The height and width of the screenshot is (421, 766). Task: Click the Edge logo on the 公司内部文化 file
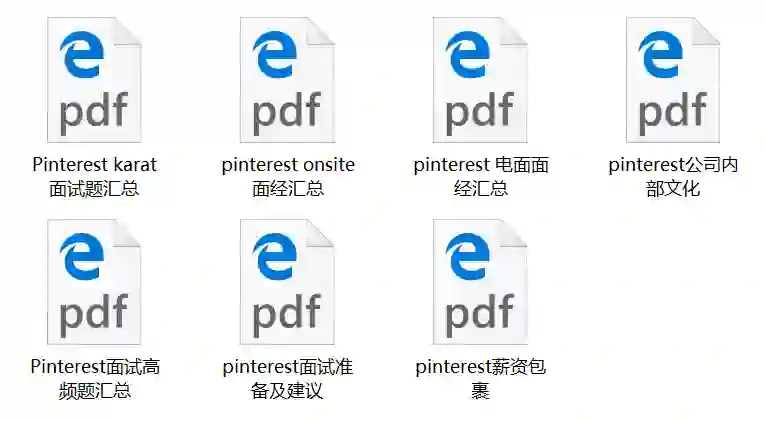[x=660, y=54]
